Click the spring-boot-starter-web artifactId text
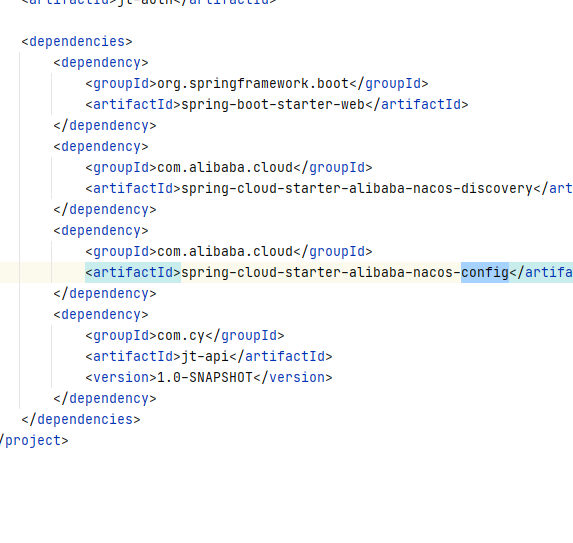The image size is (573, 543). pyautogui.click(x=273, y=105)
